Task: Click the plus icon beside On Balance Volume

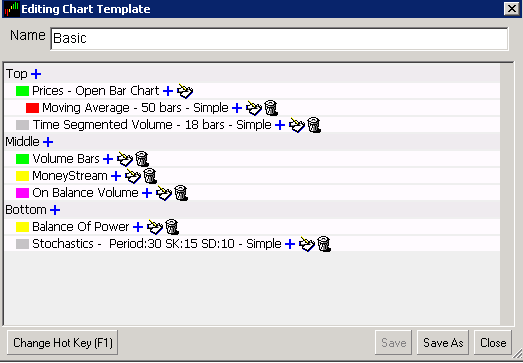Action: click(147, 193)
